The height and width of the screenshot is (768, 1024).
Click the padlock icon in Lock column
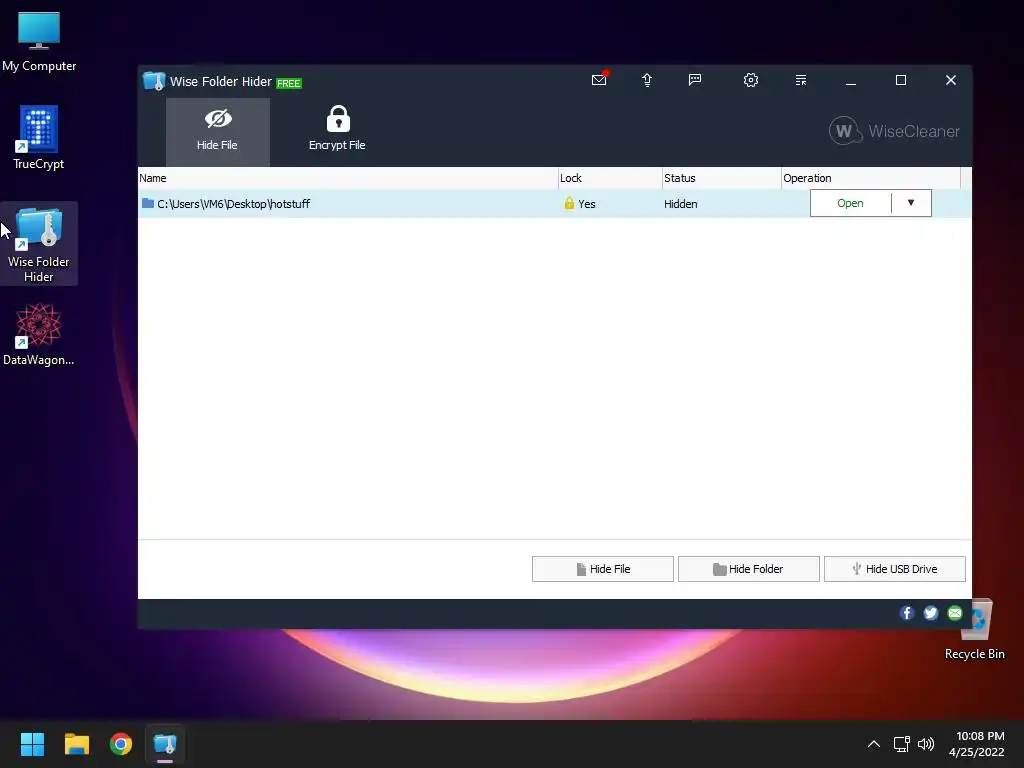click(569, 203)
